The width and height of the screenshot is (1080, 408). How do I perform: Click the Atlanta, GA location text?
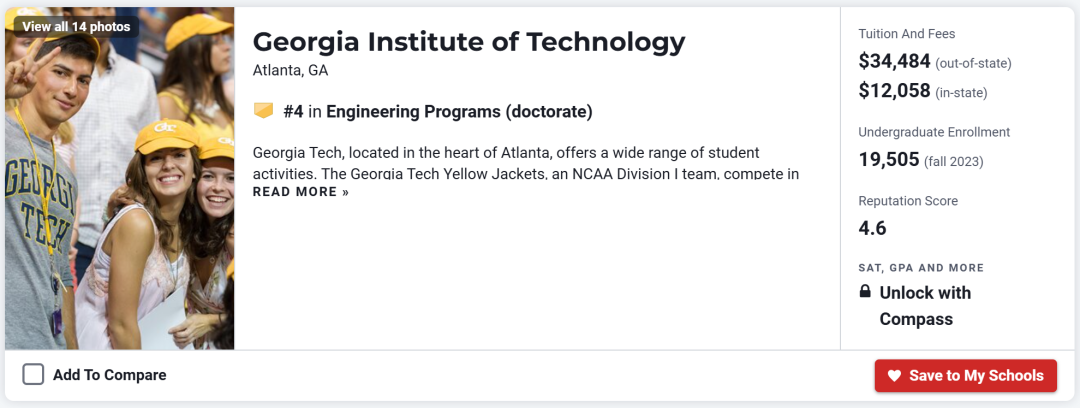(x=290, y=71)
